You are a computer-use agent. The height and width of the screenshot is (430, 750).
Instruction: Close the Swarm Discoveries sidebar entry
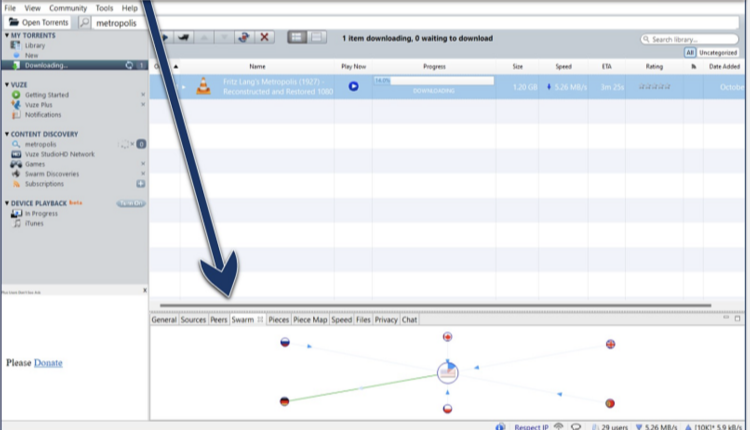(143, 174)
